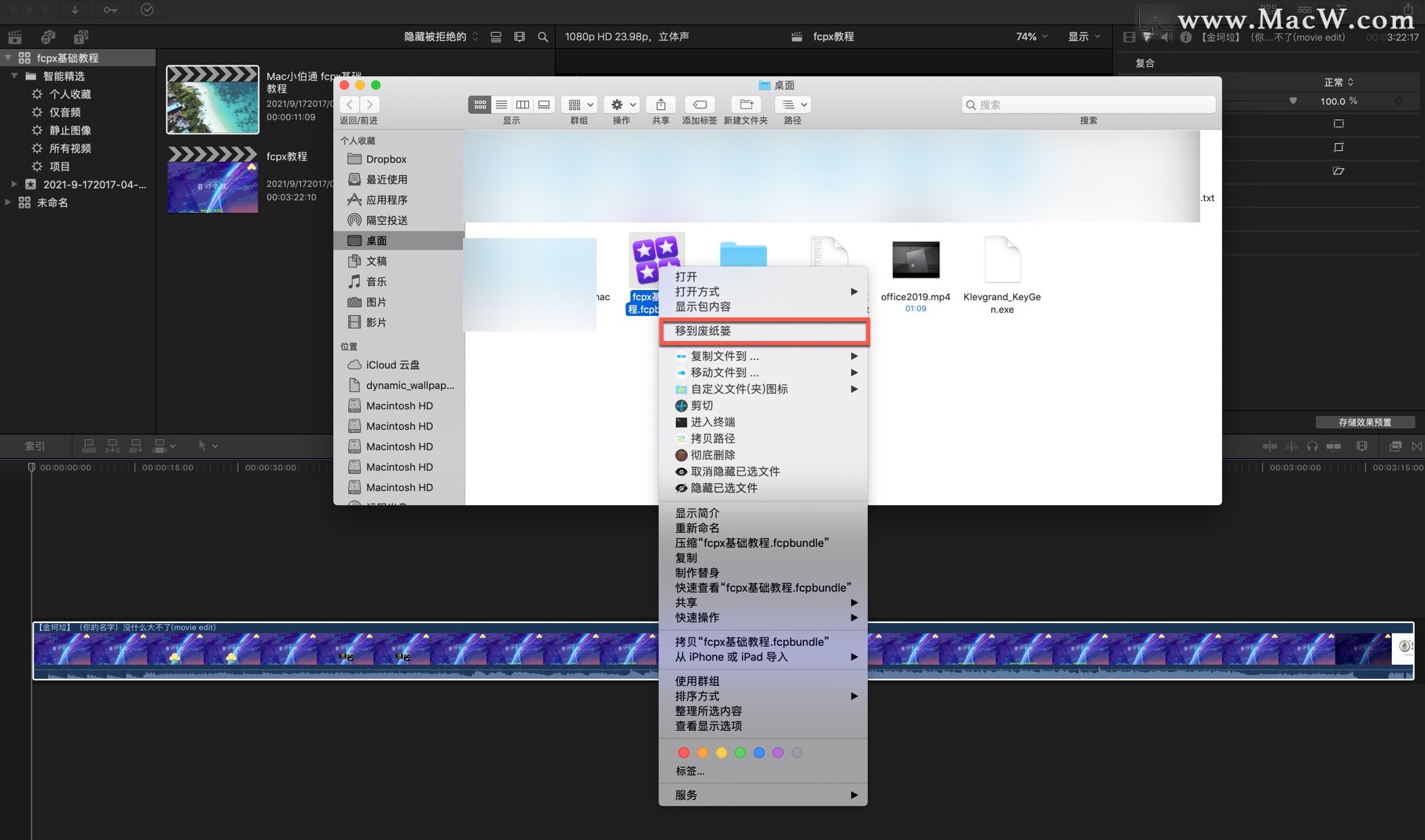This screenshot has height=840, width=1425.
Task: Toggle browser clip appearance list icon
Action: click(496, 37)
